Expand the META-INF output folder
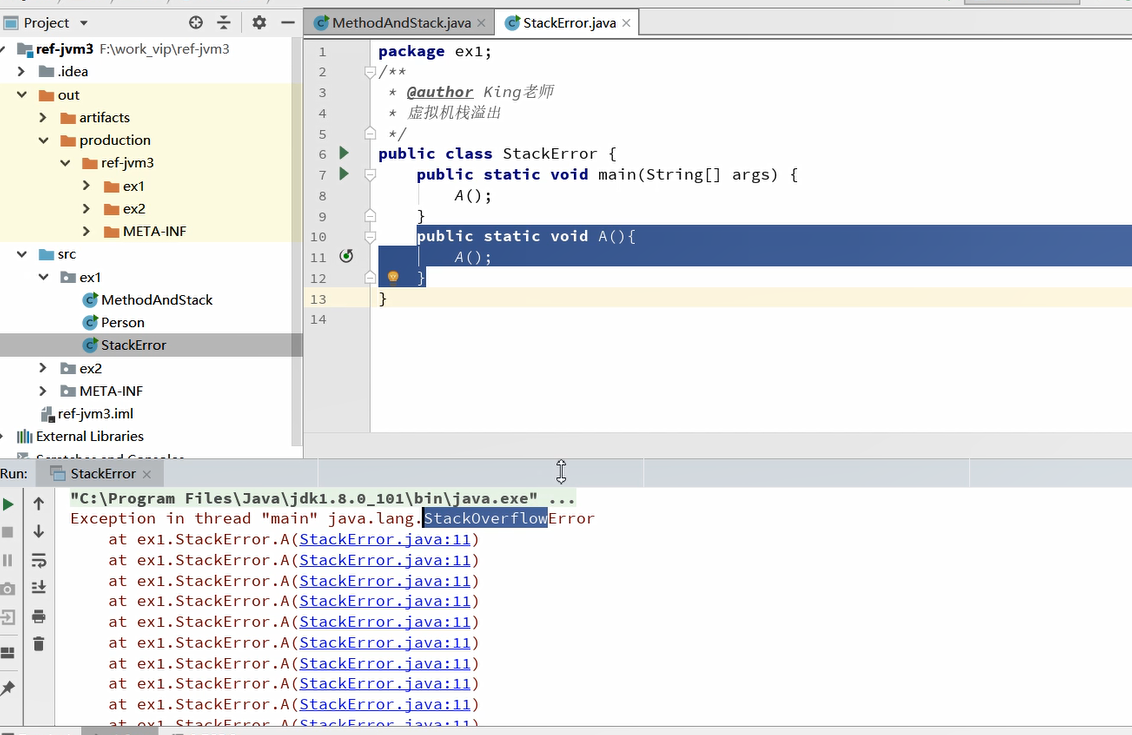The width and height of the screenshot is (1132, 735). pyautogui.click(x=86, y=231)
